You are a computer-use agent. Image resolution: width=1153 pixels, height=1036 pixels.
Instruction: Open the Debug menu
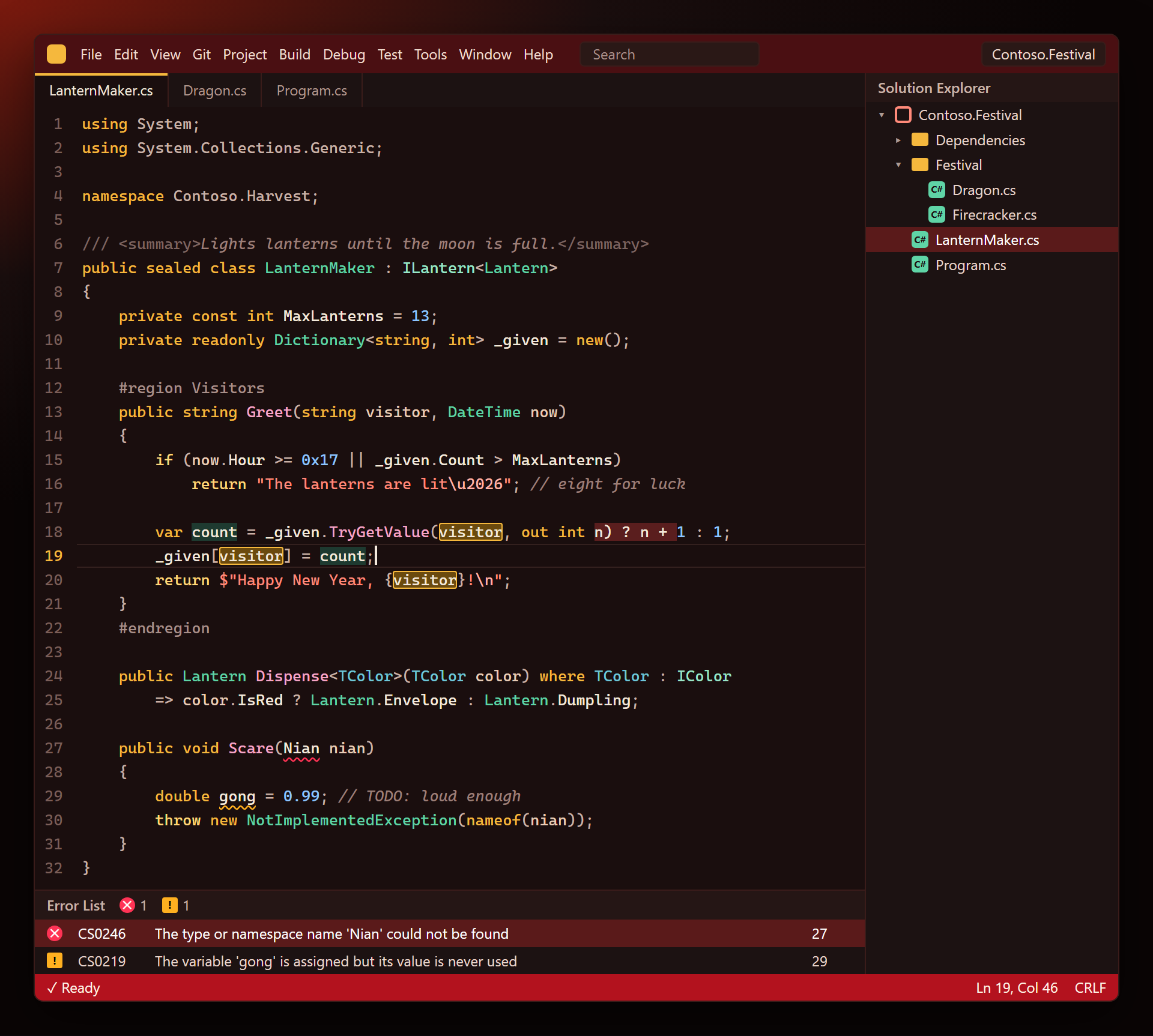(344, 54)
